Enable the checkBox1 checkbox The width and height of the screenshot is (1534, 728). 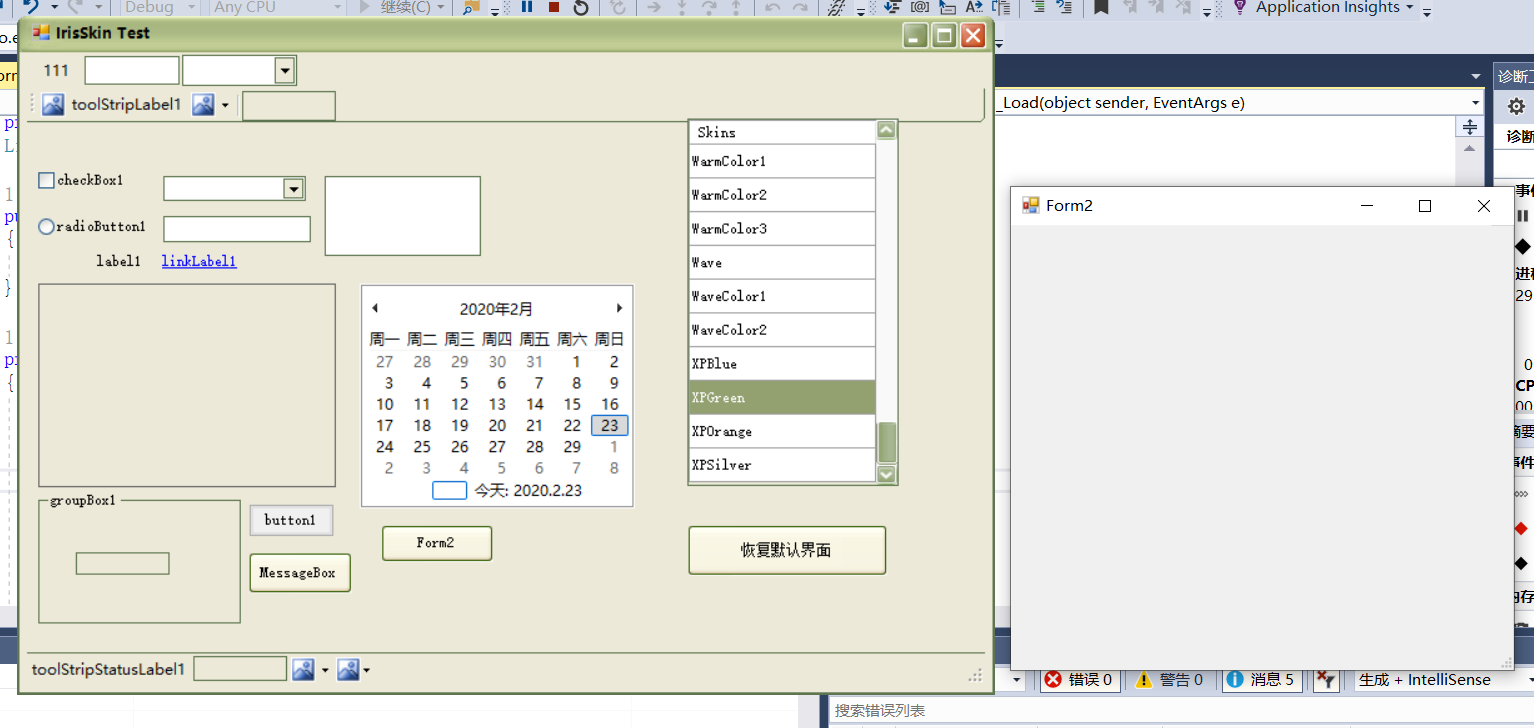pos(45,179)
